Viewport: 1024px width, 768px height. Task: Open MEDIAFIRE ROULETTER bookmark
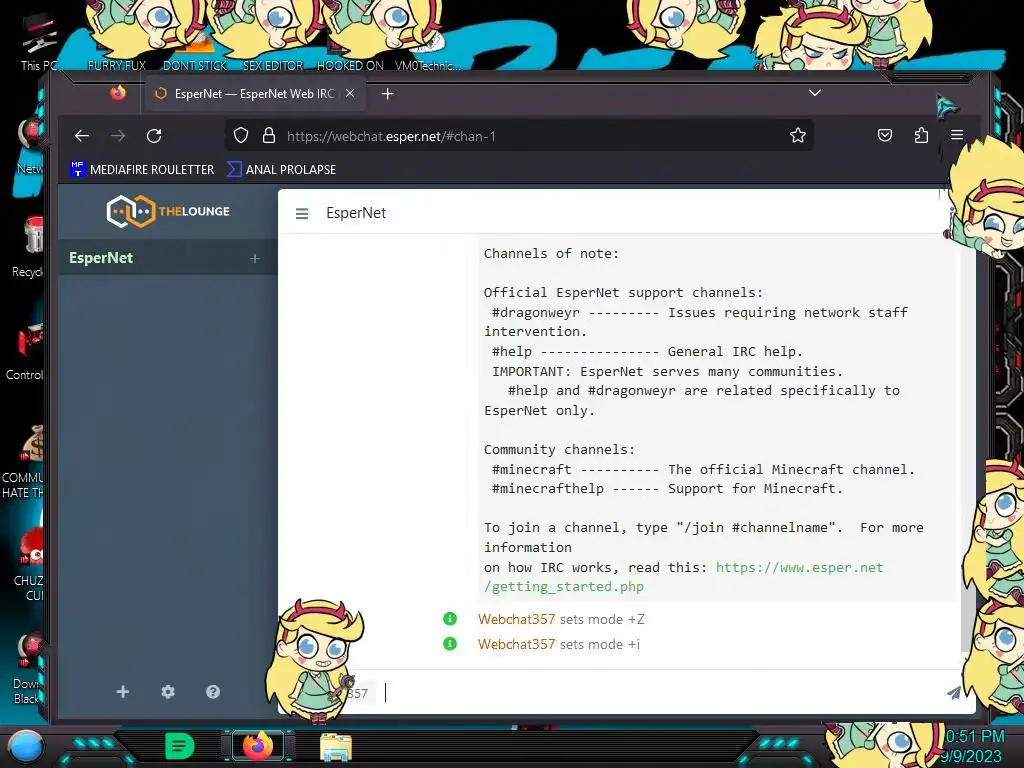142,170
